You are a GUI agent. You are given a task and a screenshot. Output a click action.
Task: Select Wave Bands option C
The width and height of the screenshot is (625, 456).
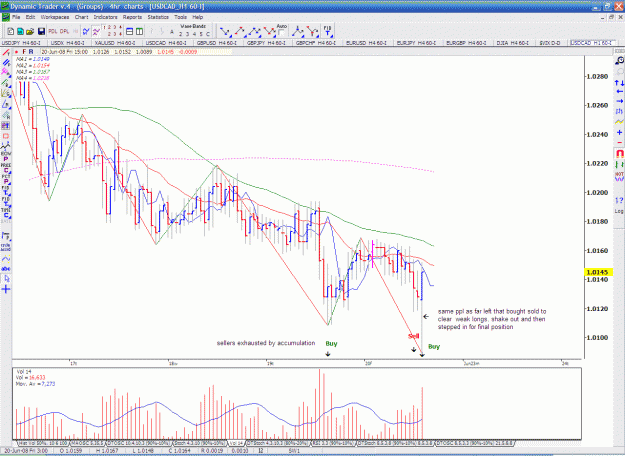[208, 34]
